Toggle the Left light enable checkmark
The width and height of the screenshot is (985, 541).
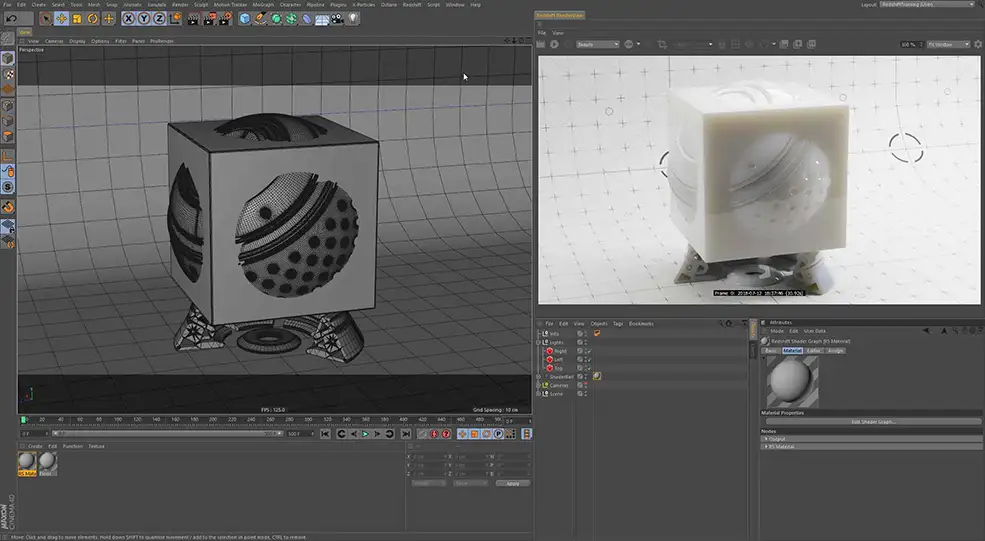[x=589, y=359]
